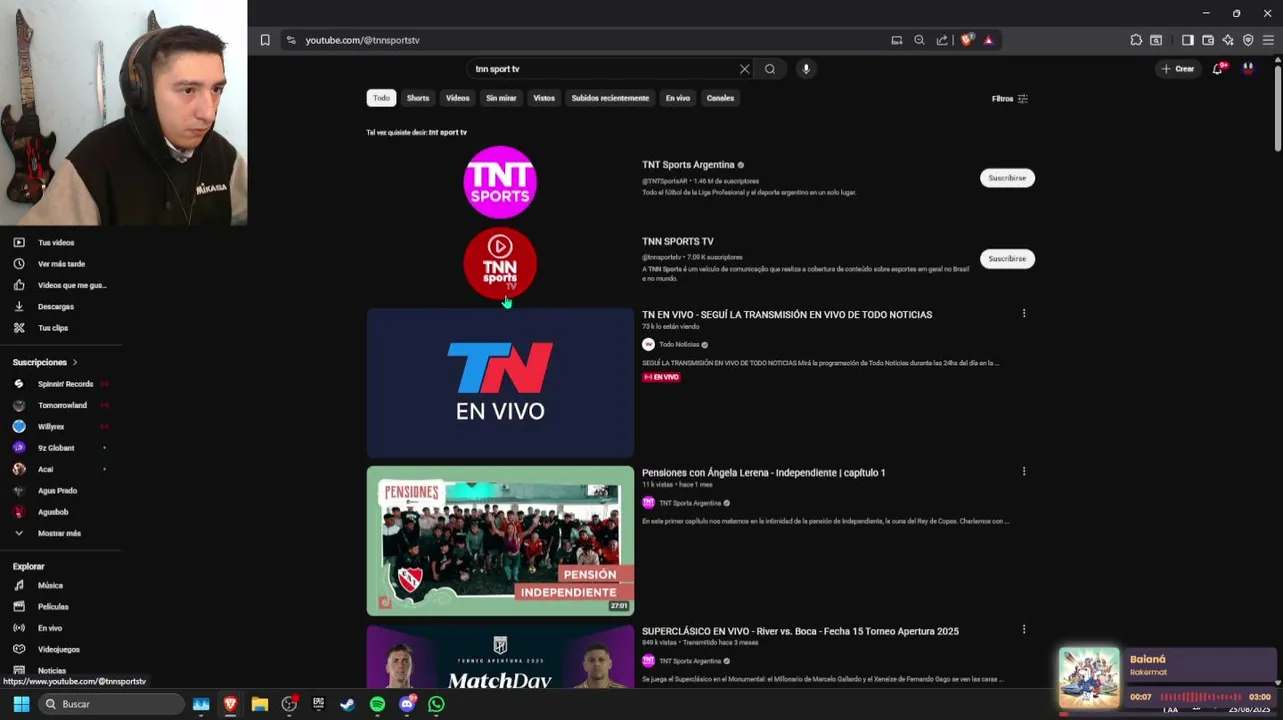Screen dimensions: 1283x720
Task: Select the Shorts filter chip
Action: click(418, 98)
